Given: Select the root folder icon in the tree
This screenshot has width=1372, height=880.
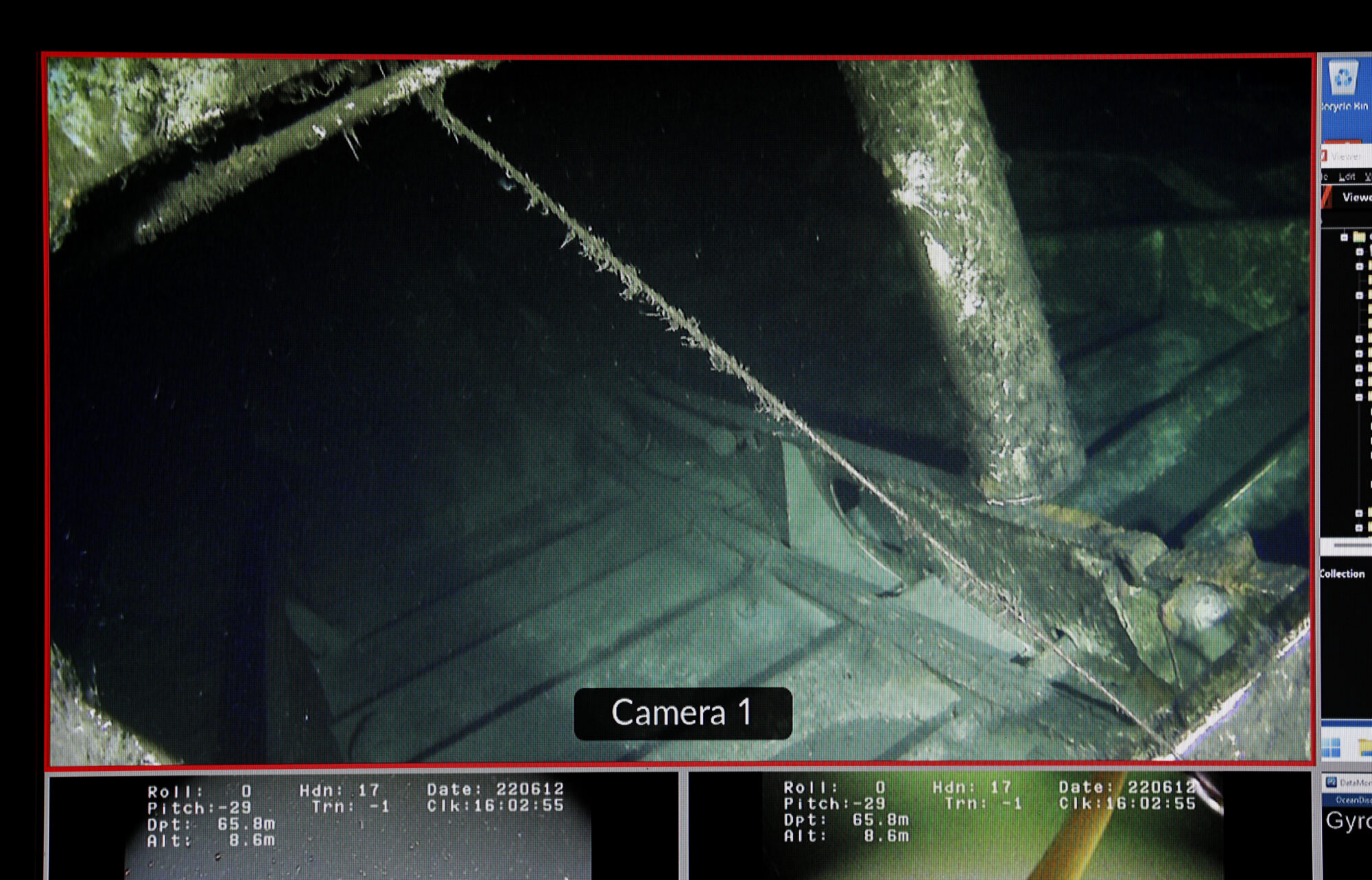Looking at the screenshot, I should (x=1359, y=237).
